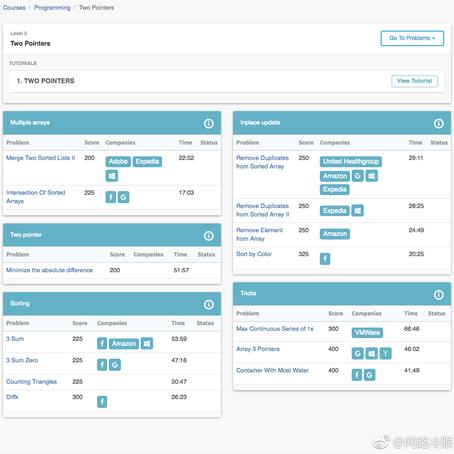Go to Courses breadcrumb
The image size is (454, 454).
coord(14,8)
